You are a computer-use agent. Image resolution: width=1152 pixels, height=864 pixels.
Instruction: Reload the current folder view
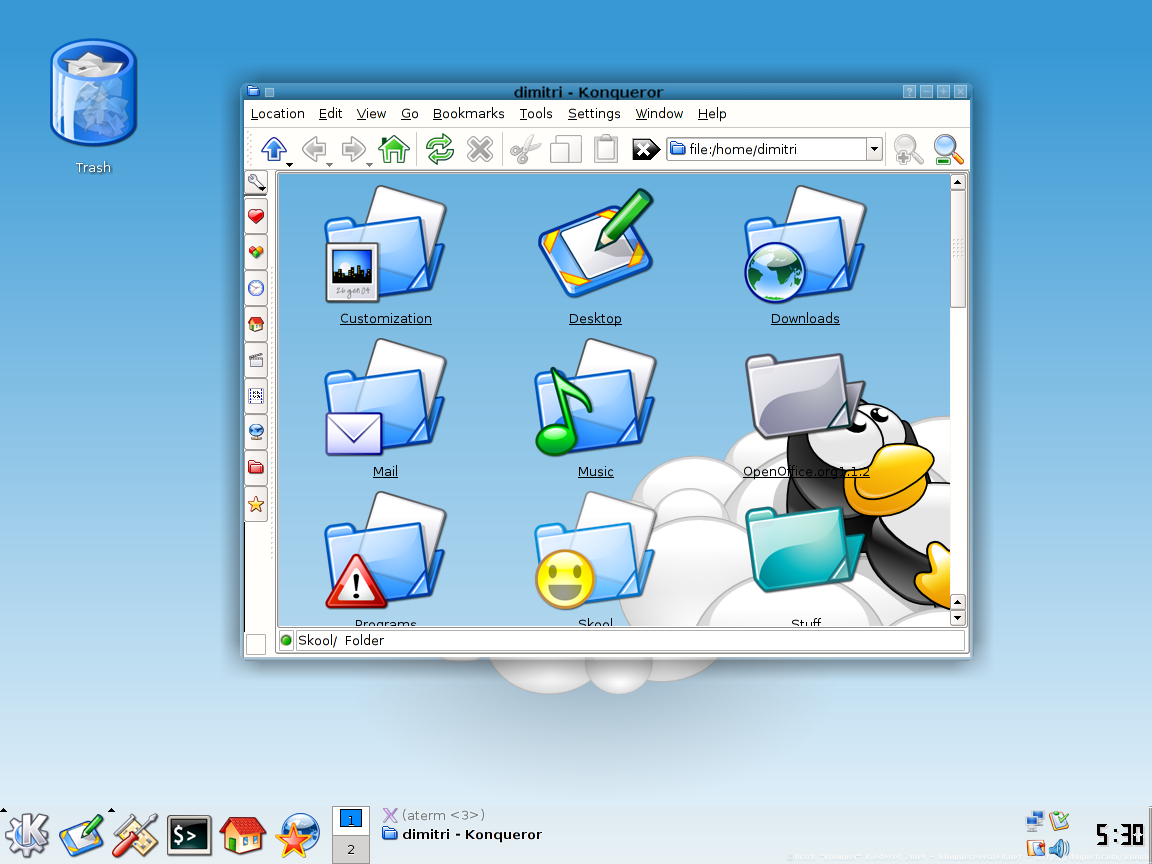coord(439,149)
